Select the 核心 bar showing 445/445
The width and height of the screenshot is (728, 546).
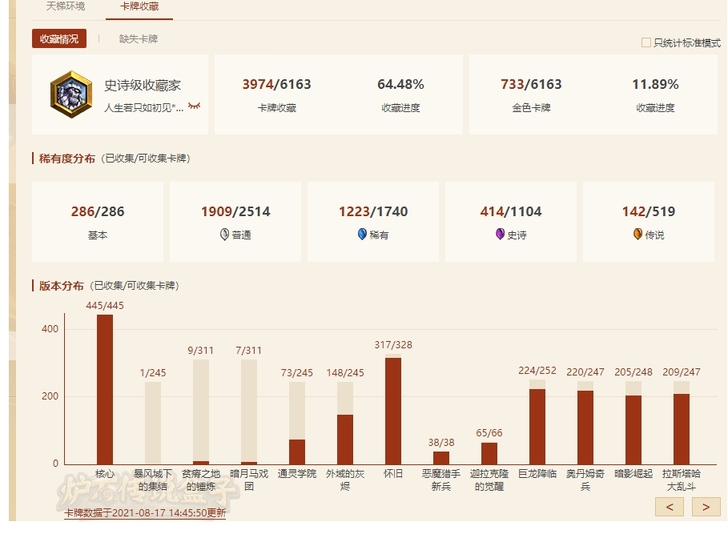pyautogui.click(x=105, y=390)
